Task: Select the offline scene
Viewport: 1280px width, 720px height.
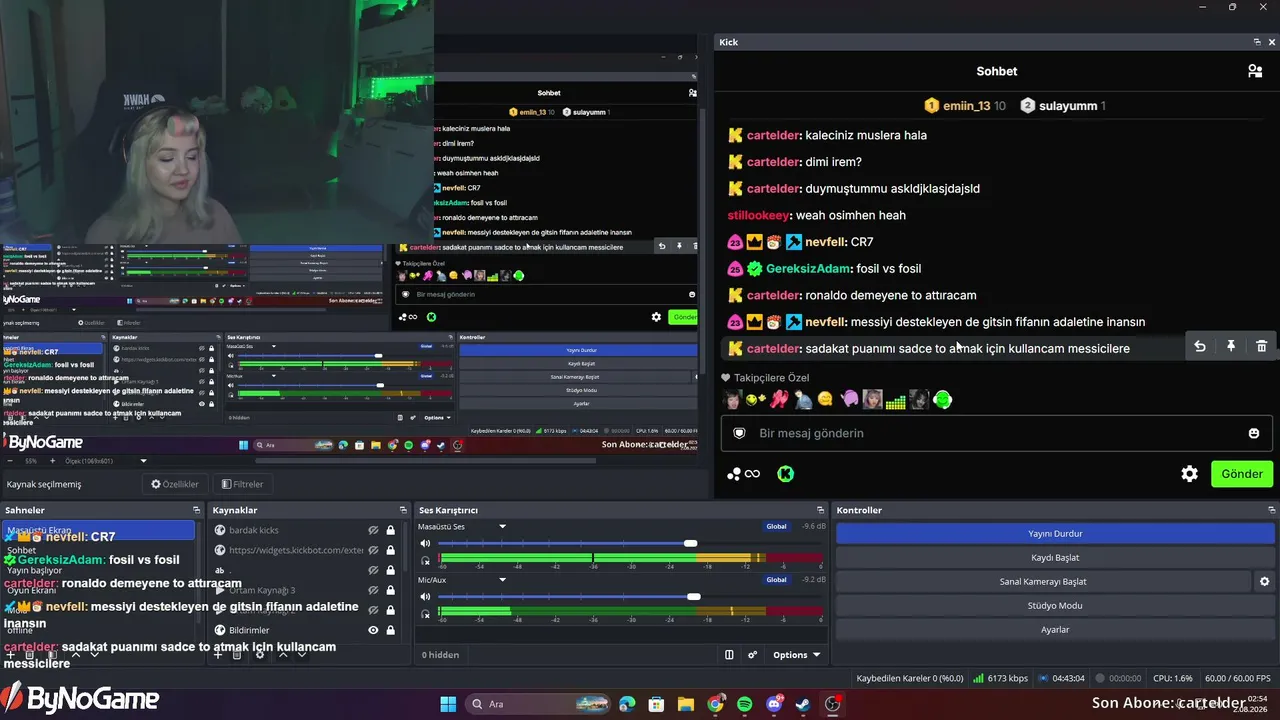Action: 99,630
